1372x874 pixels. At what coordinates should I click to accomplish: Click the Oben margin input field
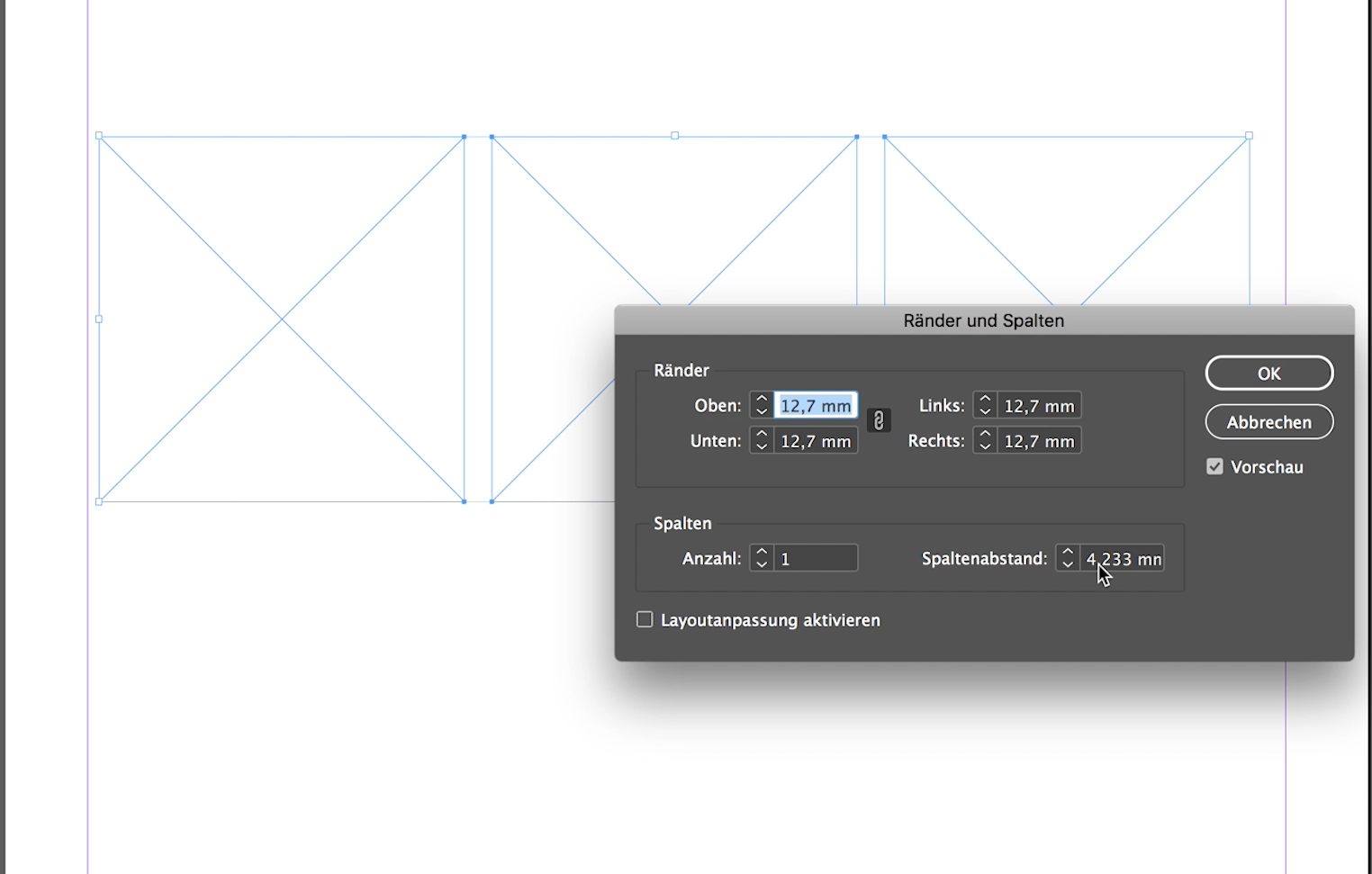click(816, 406)
